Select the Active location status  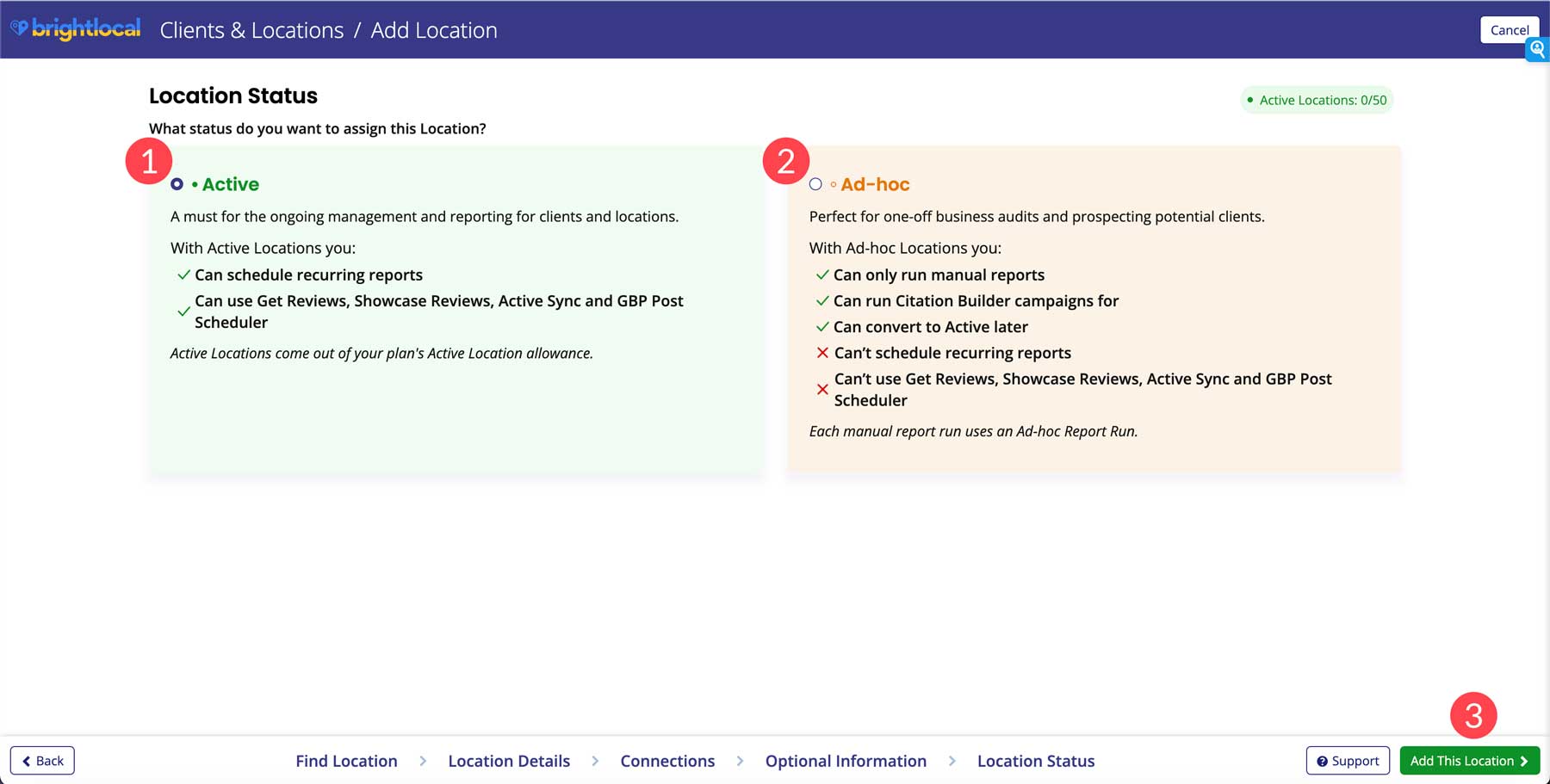(x=177, y=183)
